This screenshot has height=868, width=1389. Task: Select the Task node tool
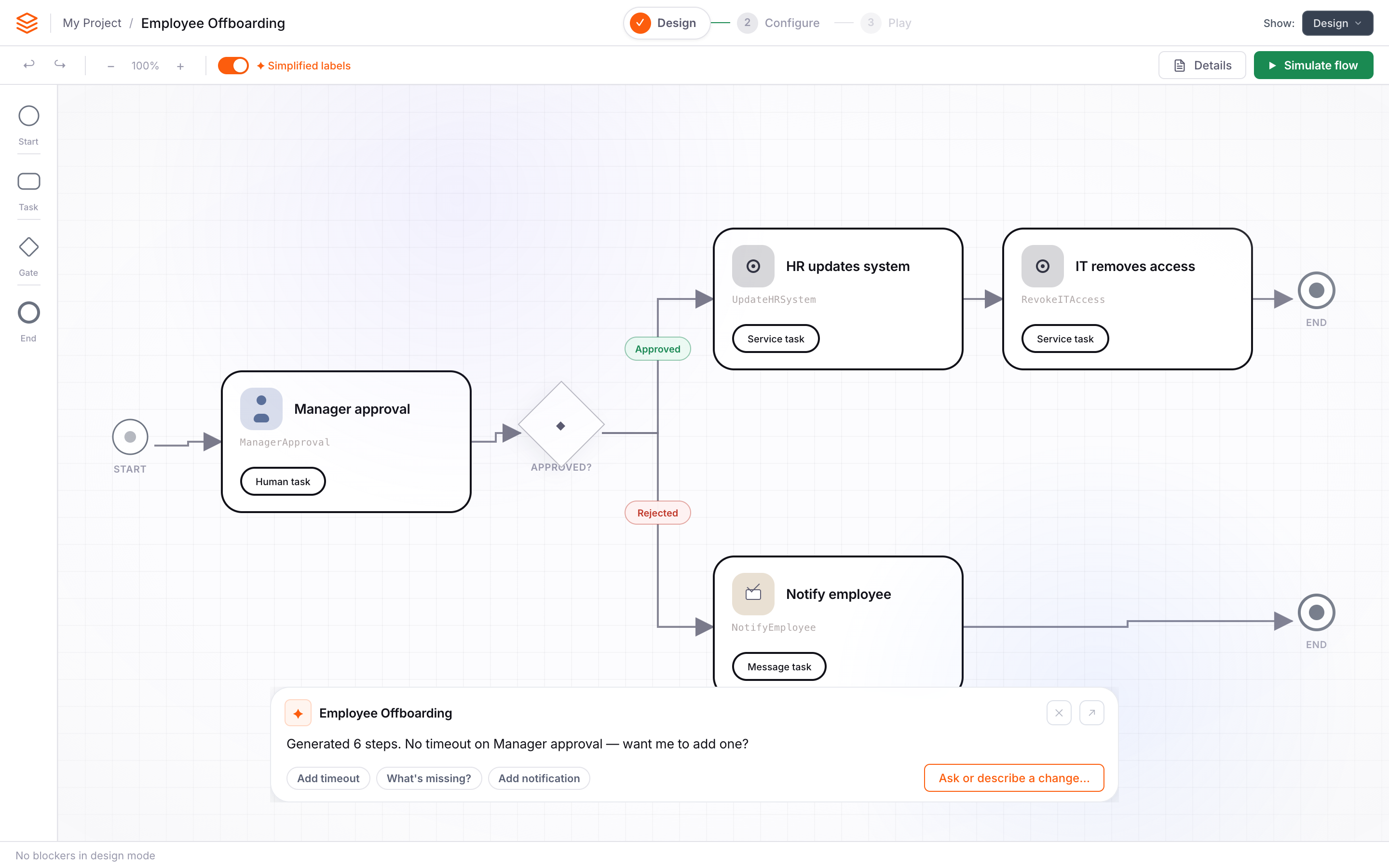click(28, 181)
